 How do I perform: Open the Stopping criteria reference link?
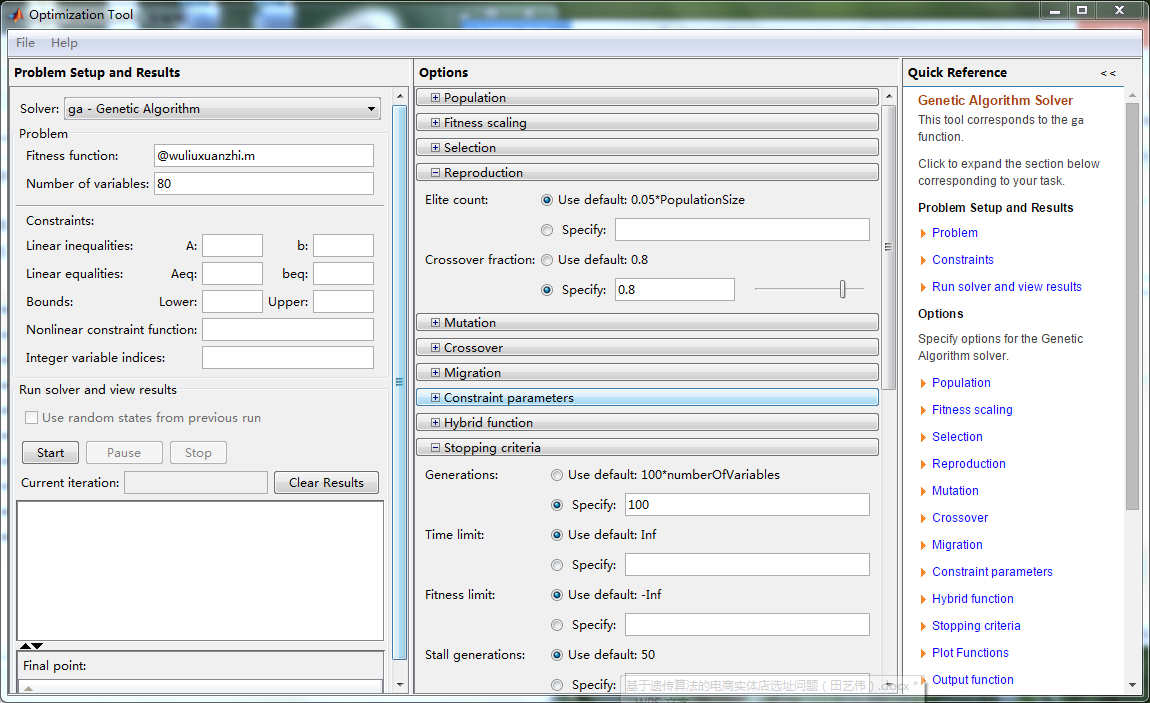(x=976, y=626)
